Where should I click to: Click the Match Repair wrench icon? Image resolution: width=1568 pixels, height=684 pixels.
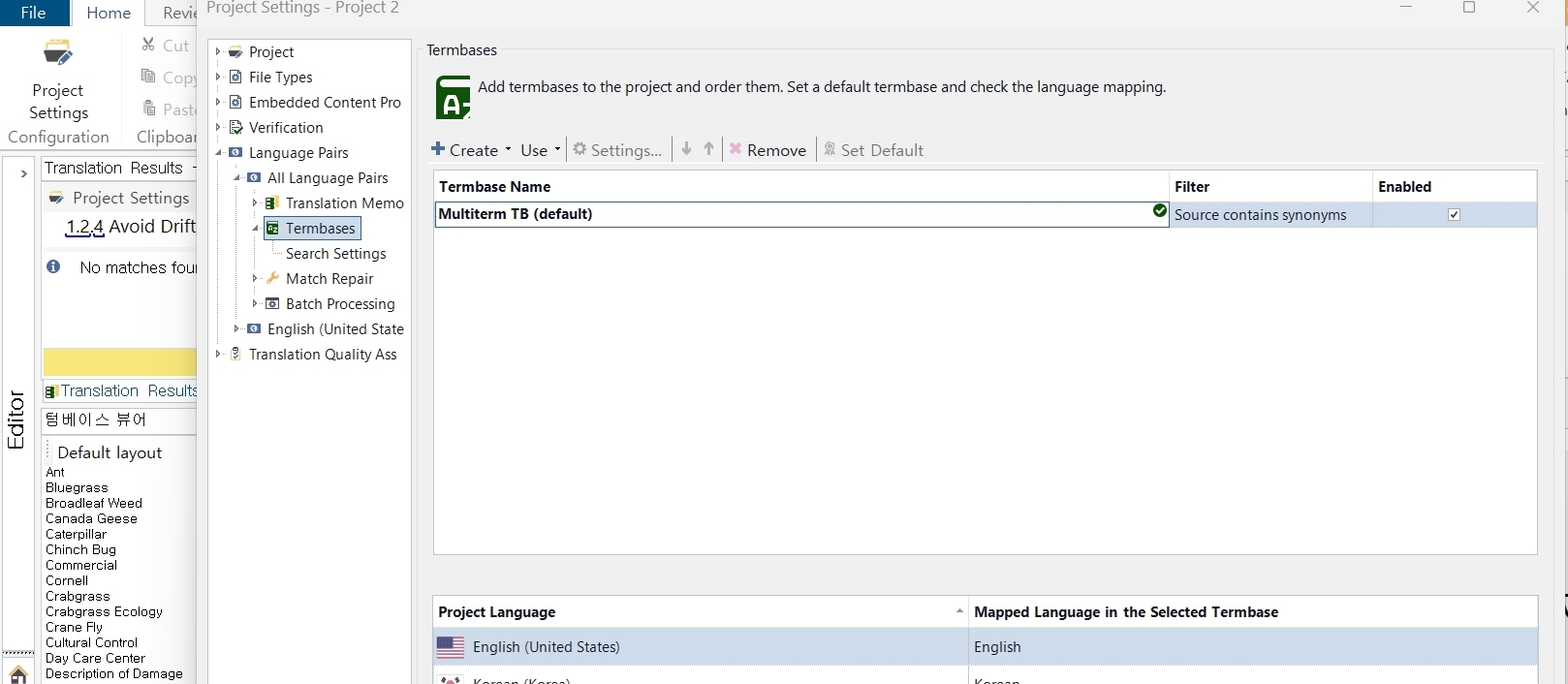point(272,279)
